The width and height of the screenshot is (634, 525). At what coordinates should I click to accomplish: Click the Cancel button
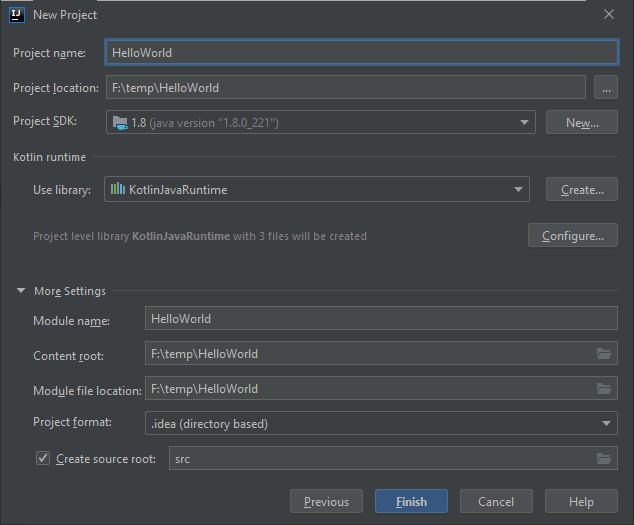(x=496, y=502)
